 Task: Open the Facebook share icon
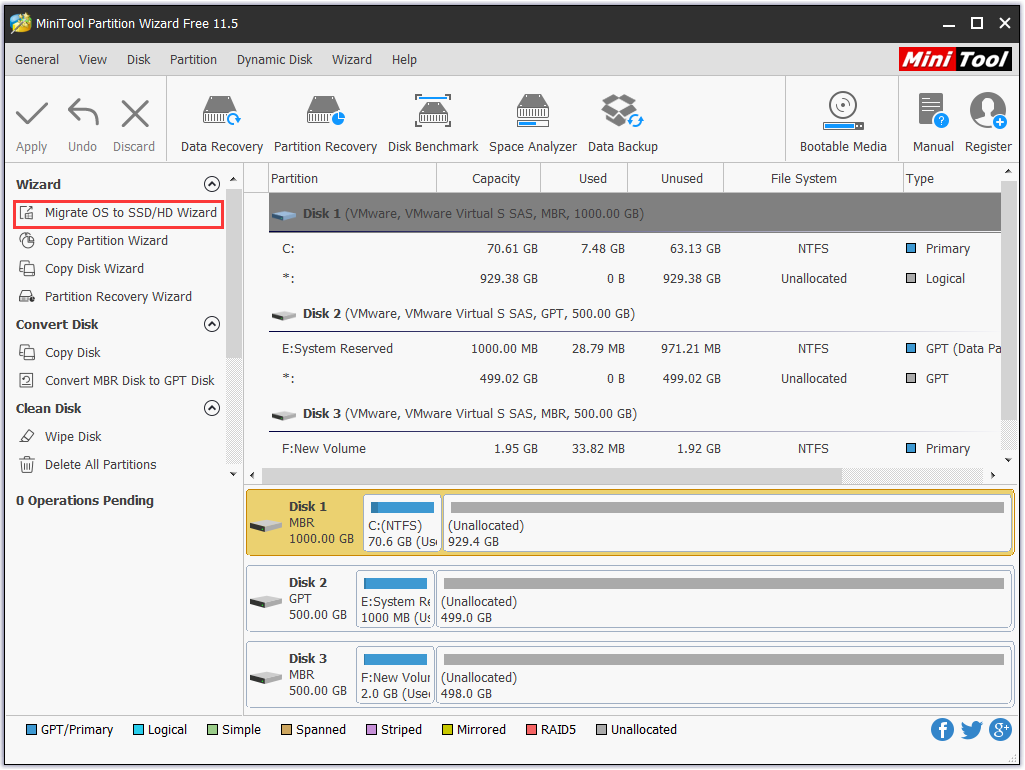pos(942,729)
